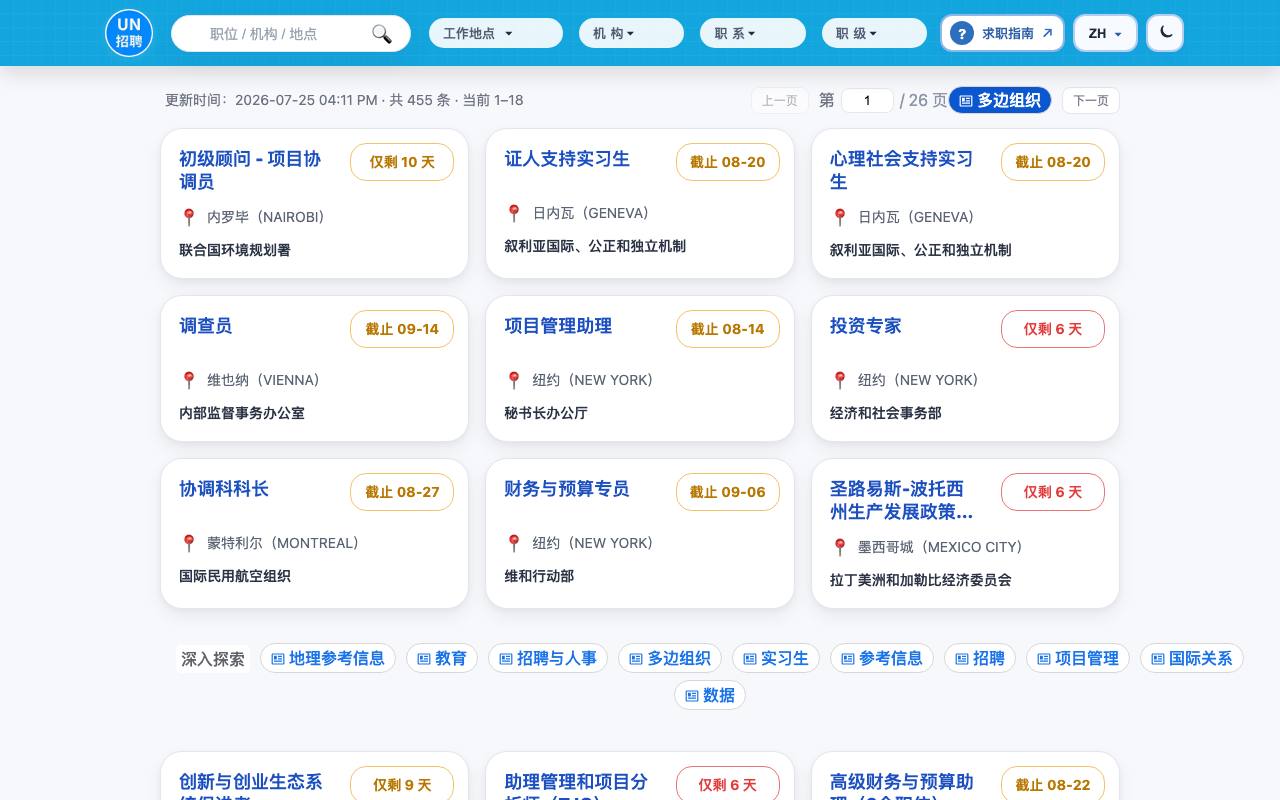Click 截止 08-14 badge on 项目管理助理 card
This screenshot has height=800, width=1280.
pyautogui.click(x=728, y=329)
